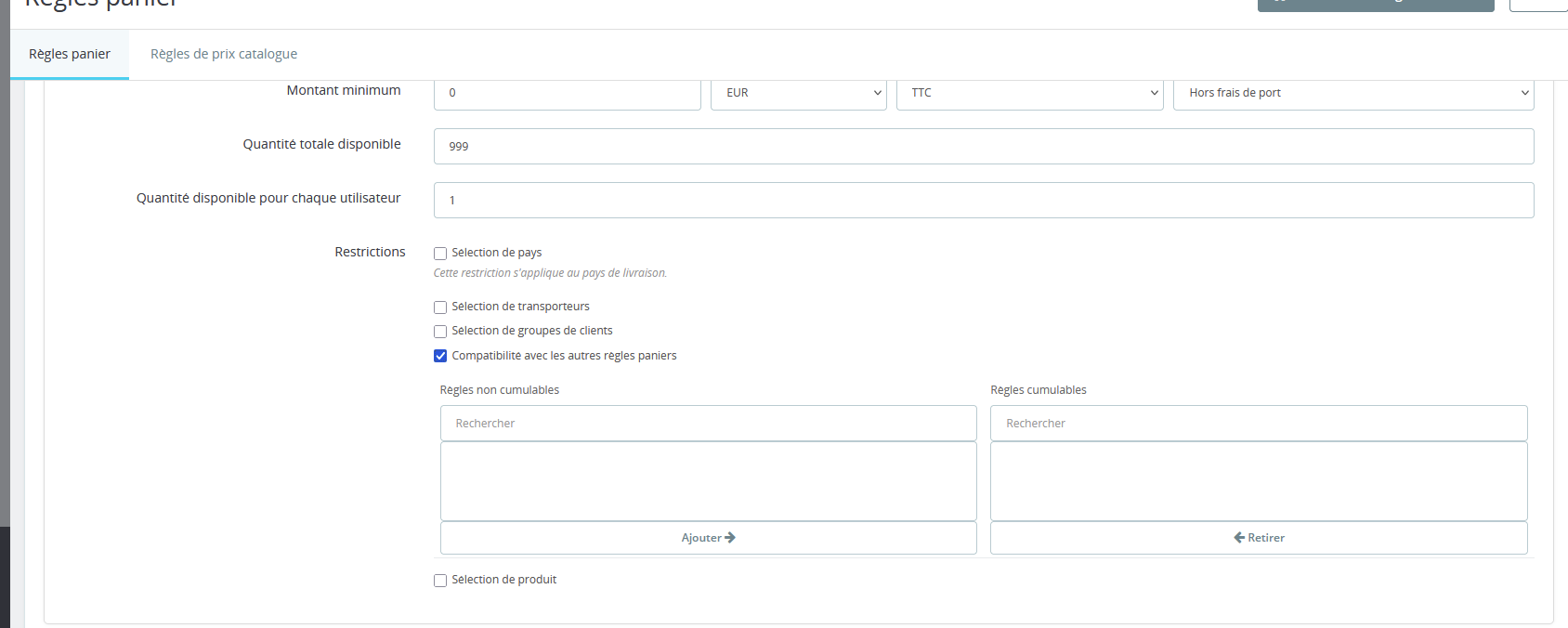Click the Montant minimum label
The image size is (1568, 628).
344,90
